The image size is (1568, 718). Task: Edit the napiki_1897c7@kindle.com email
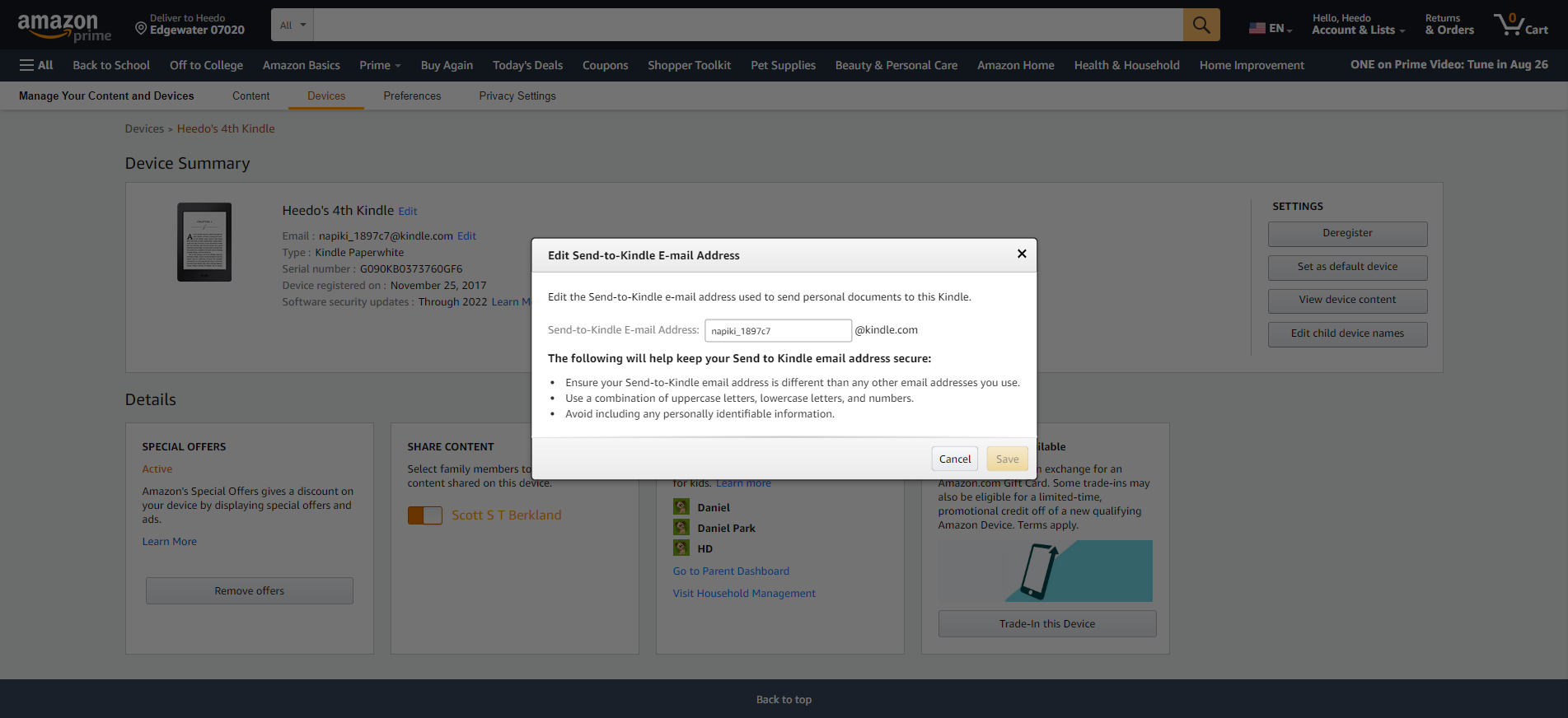pyautogui.click(x=467, y=236)
